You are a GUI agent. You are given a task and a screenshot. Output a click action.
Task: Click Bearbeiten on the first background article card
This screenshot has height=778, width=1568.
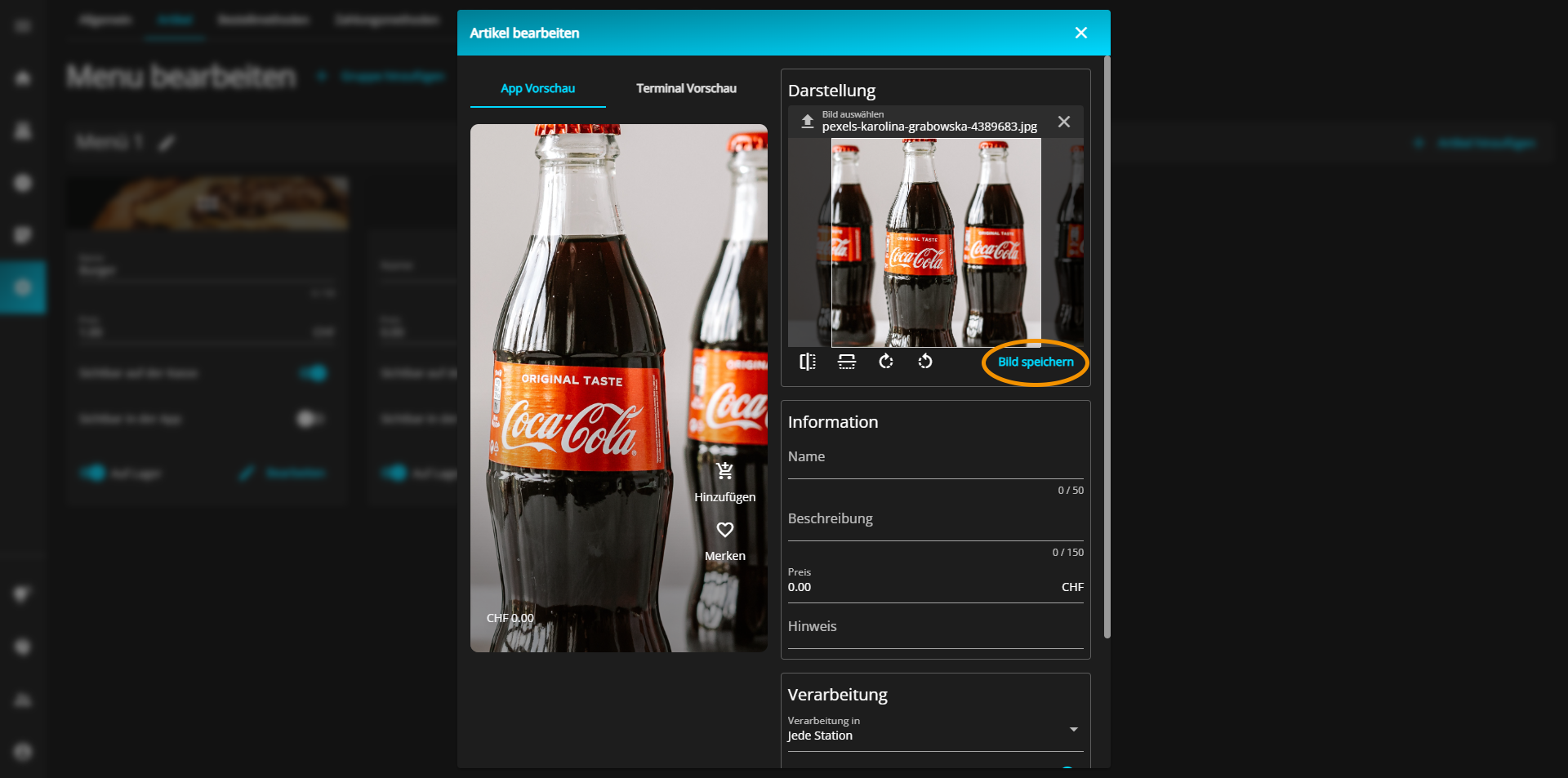click(x=283, y=473)
